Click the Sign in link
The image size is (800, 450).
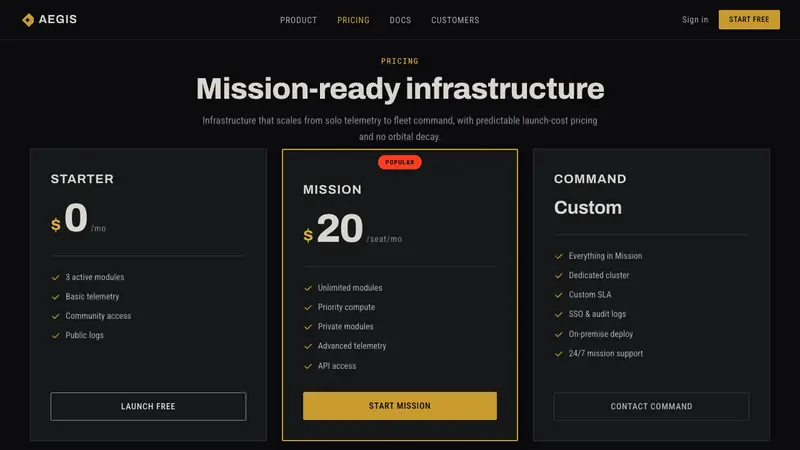[x=695, y=19]
